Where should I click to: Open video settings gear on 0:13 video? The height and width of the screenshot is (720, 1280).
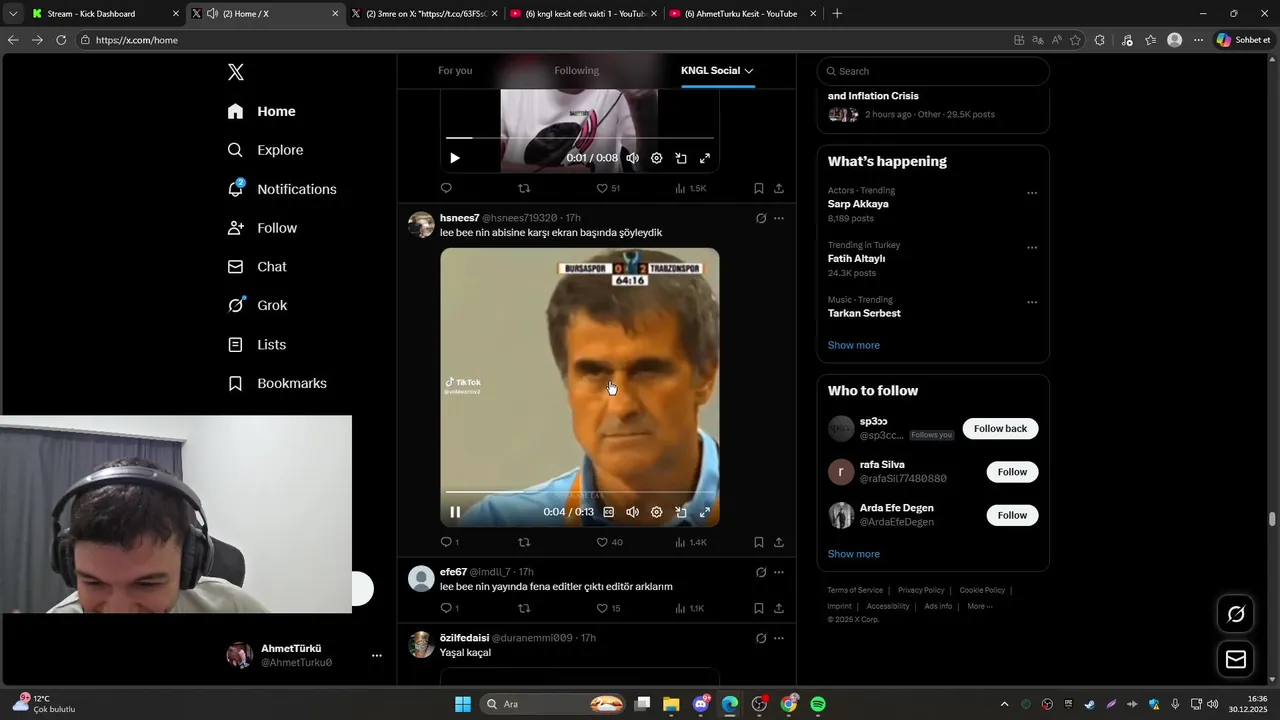pos(657,512)
